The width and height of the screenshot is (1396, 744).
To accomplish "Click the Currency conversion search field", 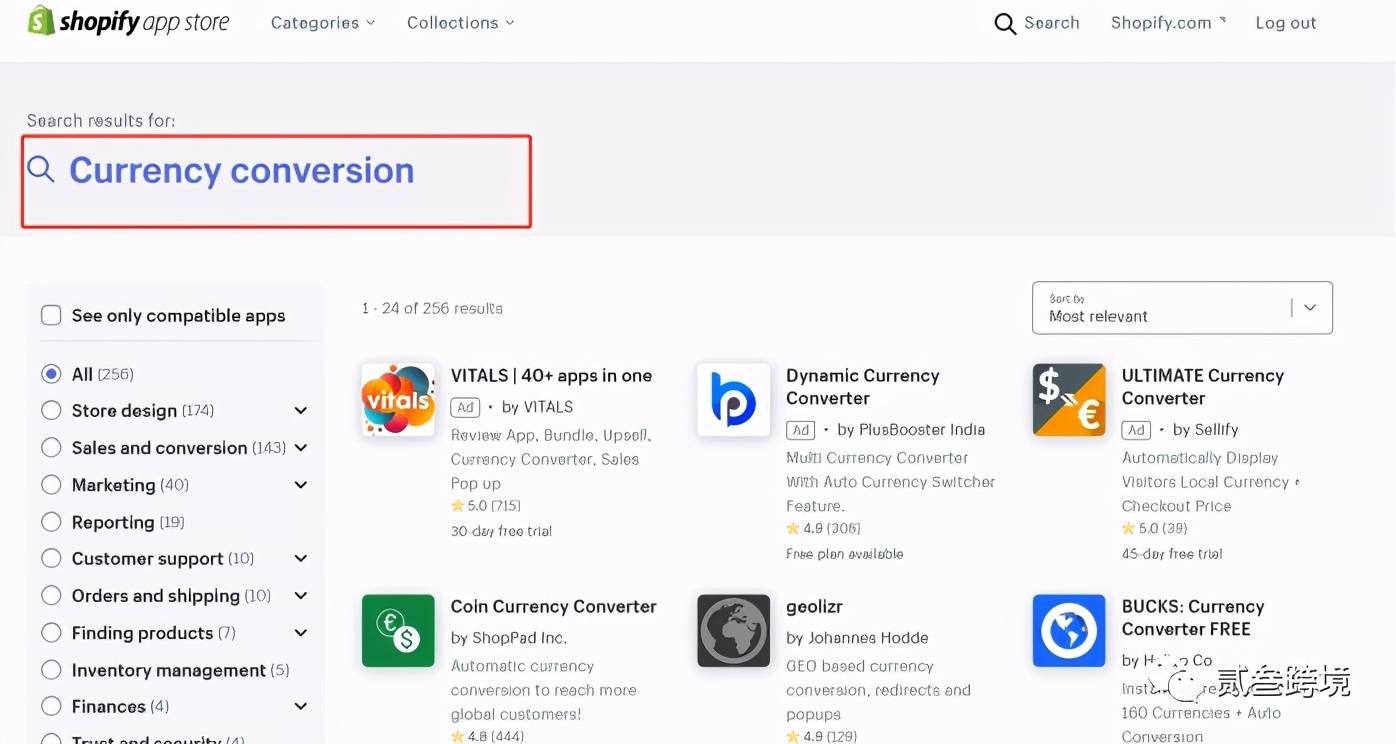I will [x=276, y=182].
